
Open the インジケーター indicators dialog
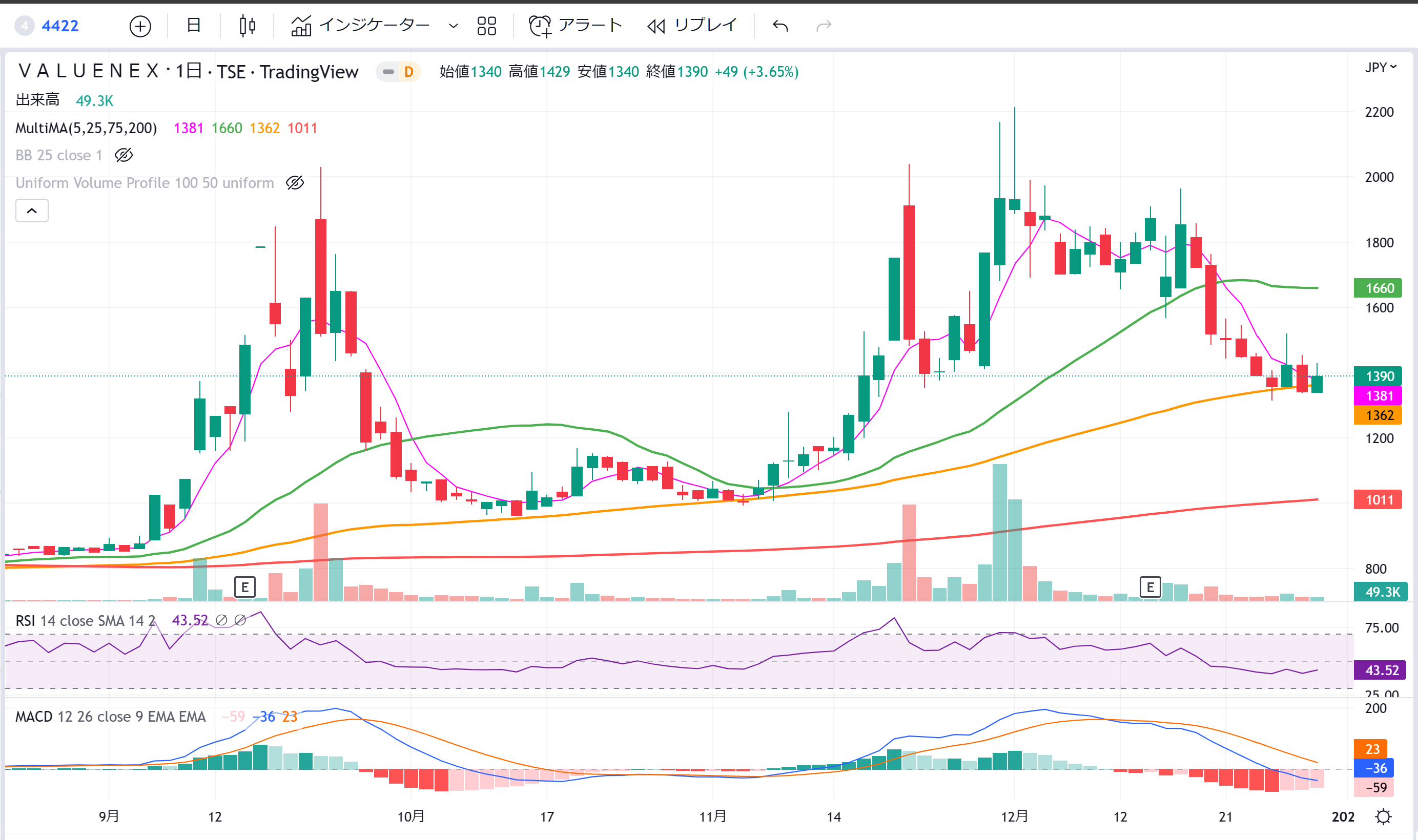(360, 26)
